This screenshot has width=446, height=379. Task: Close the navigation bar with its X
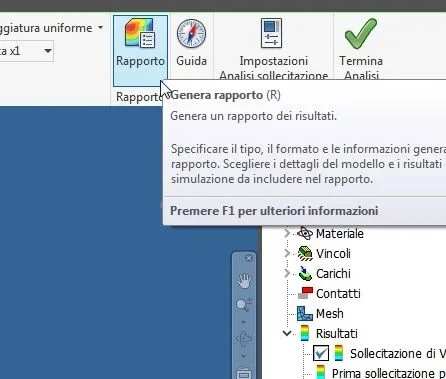coord(249,258)
